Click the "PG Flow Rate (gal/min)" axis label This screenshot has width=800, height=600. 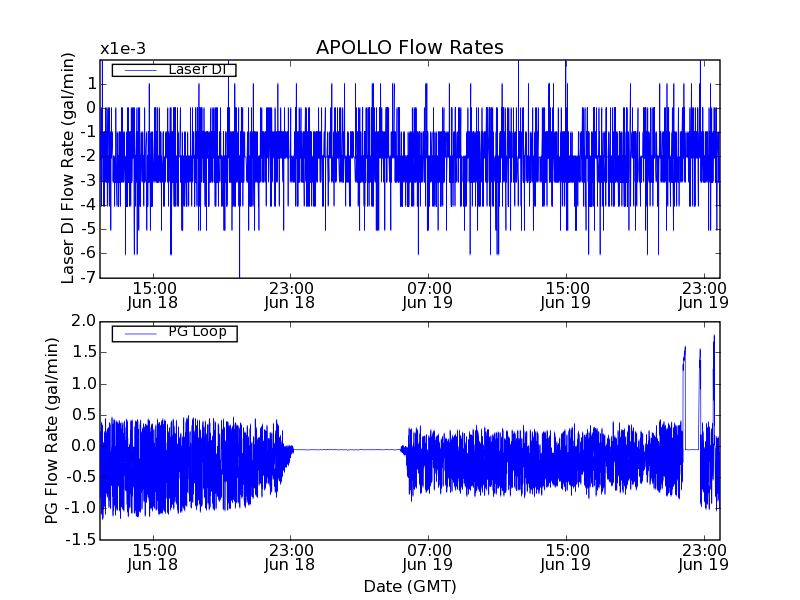pyautogui.click(x=52, y=431)
